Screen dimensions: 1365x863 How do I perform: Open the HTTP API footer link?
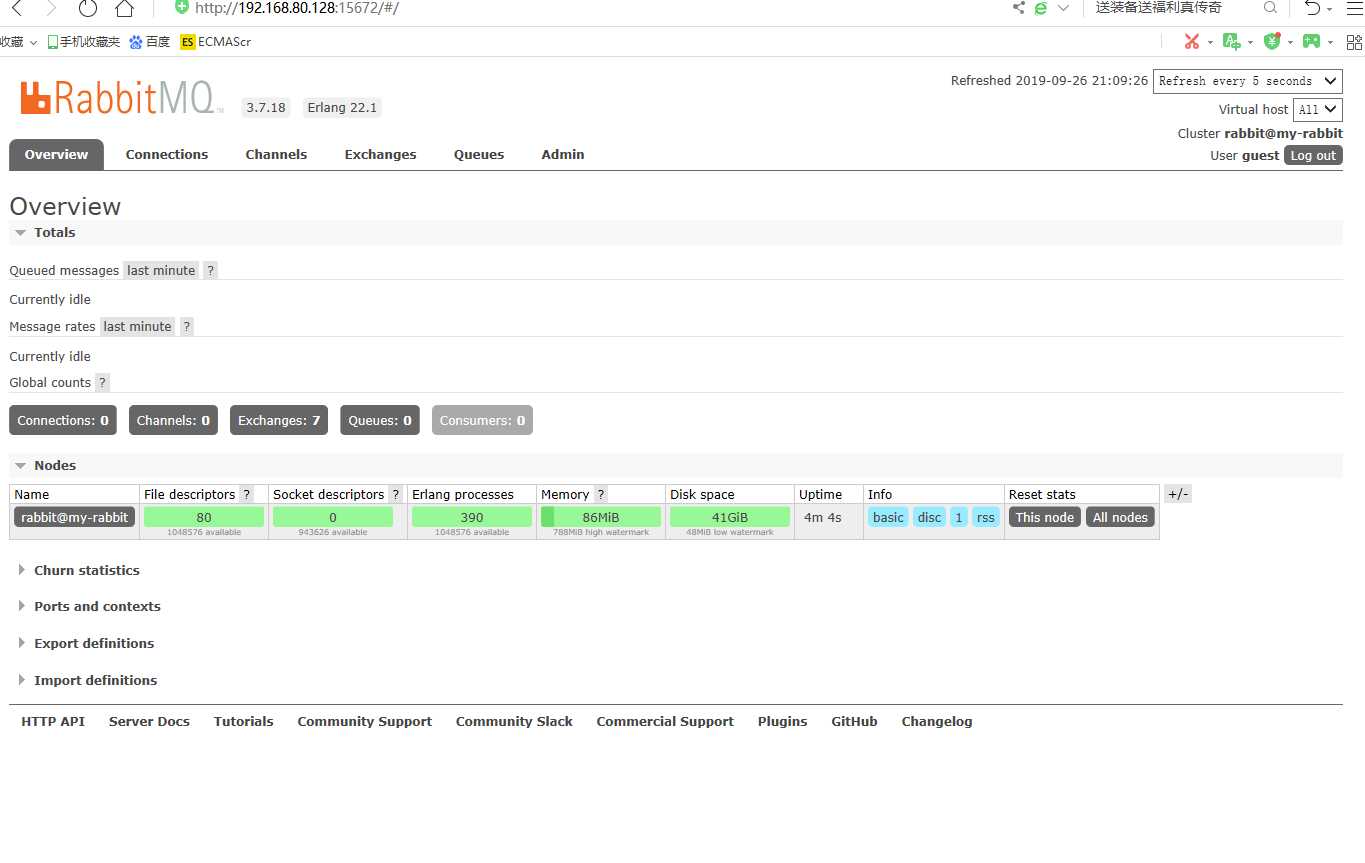click(x=53, y=722)
